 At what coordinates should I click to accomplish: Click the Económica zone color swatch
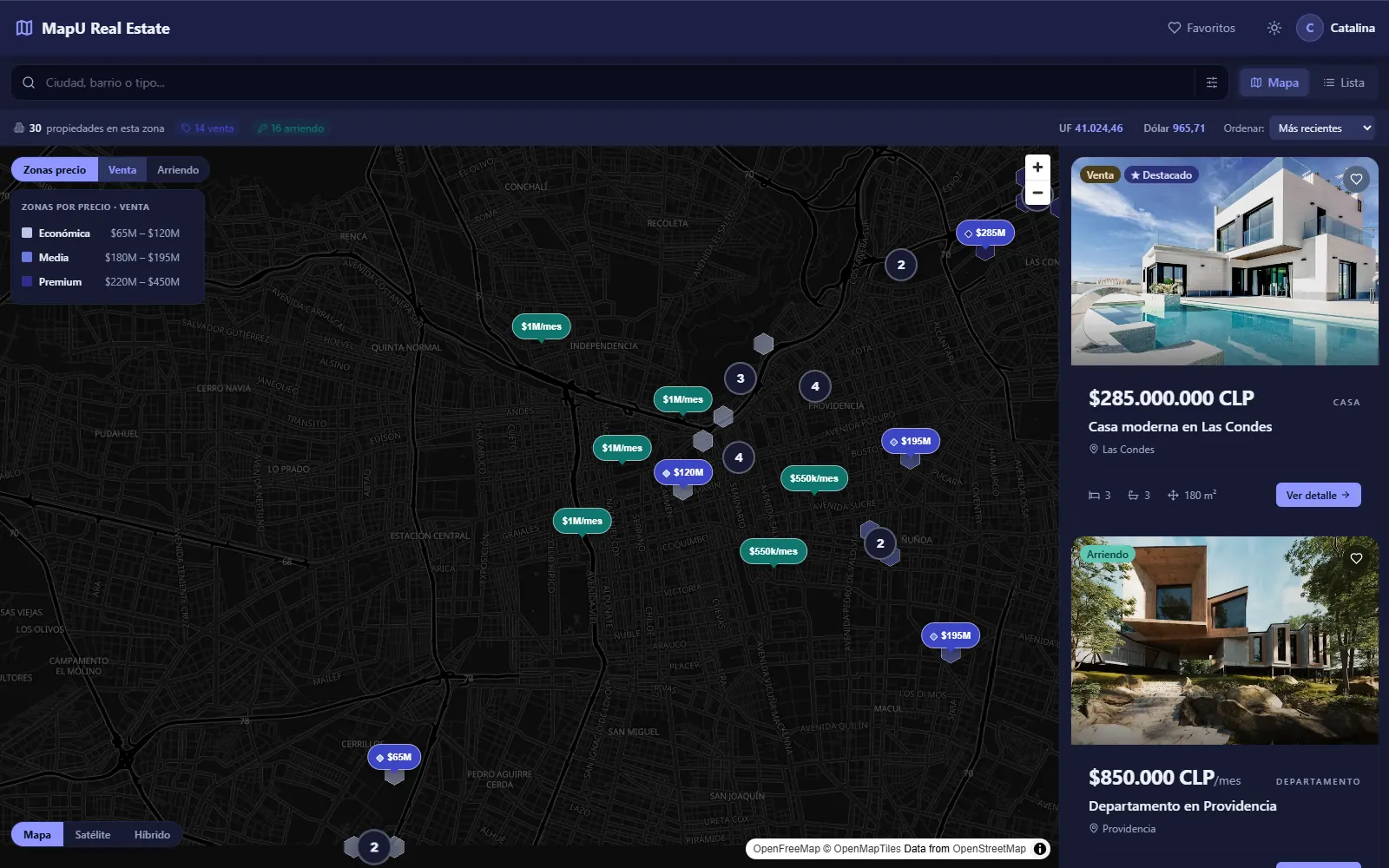(x=27, y=233)
